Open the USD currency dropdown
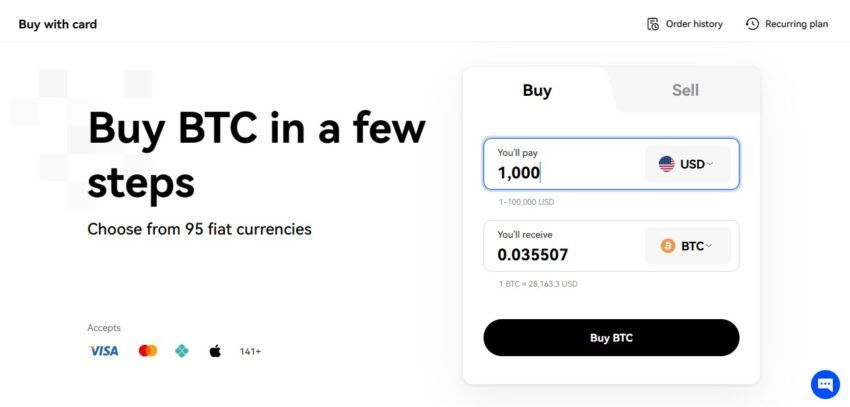This screenshot has width=850, height=407. pyautogui.click(x=688, y=164)
